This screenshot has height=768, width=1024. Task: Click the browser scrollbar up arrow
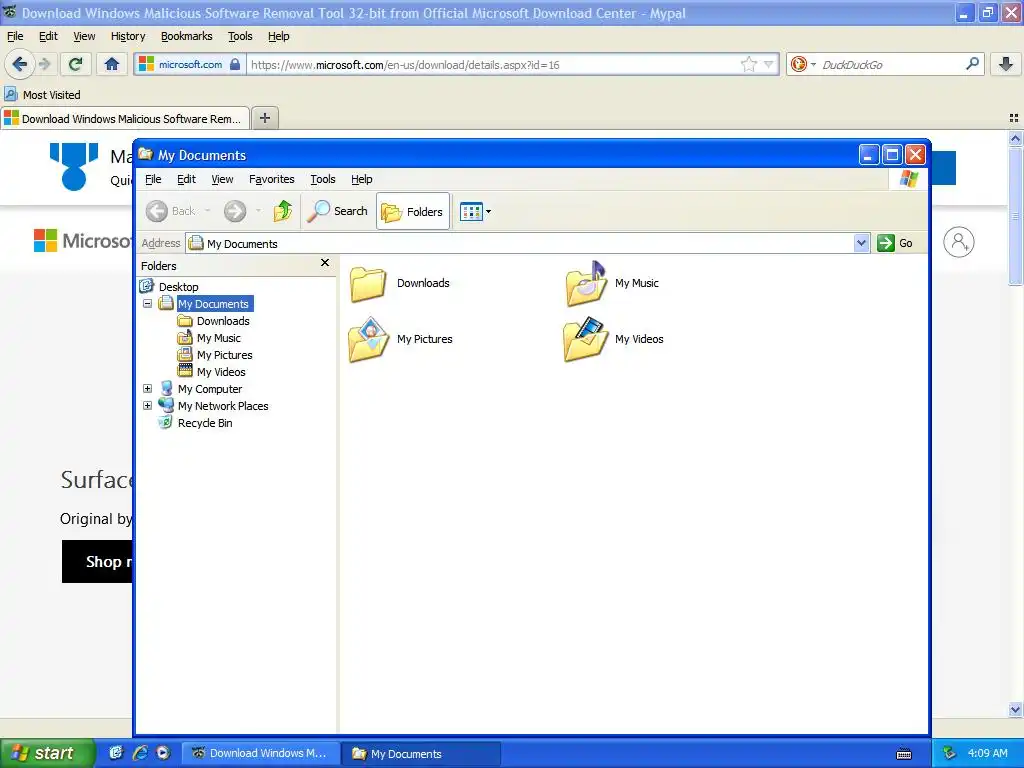(1015, 138)
